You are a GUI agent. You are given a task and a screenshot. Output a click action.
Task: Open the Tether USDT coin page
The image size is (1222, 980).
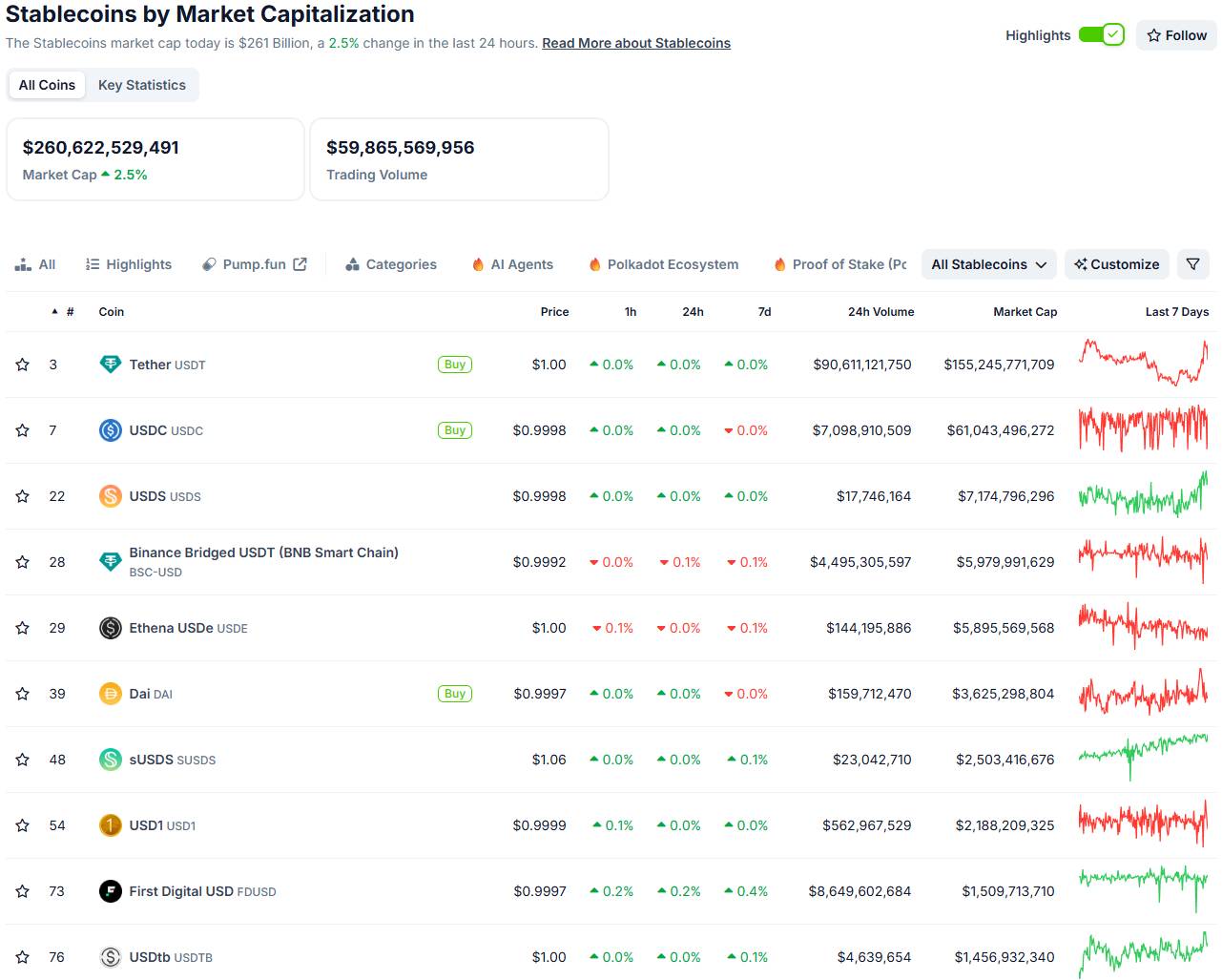[x=167, y=365]
